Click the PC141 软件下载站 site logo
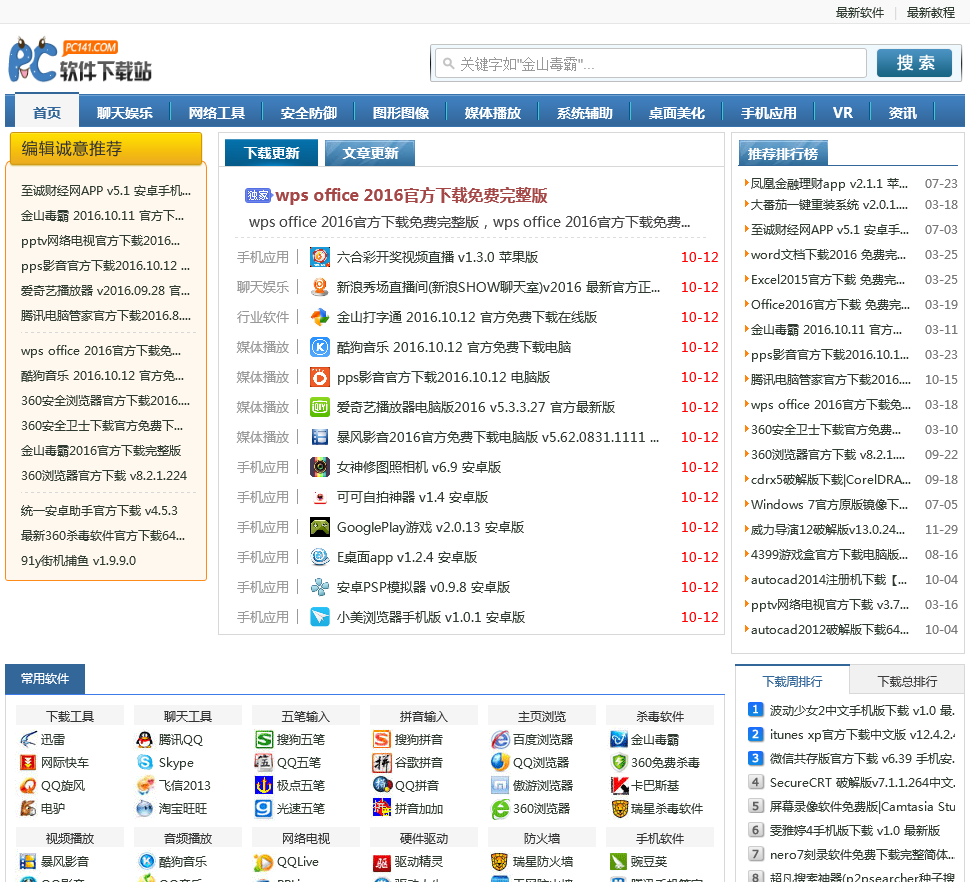 tap(80, 60)
